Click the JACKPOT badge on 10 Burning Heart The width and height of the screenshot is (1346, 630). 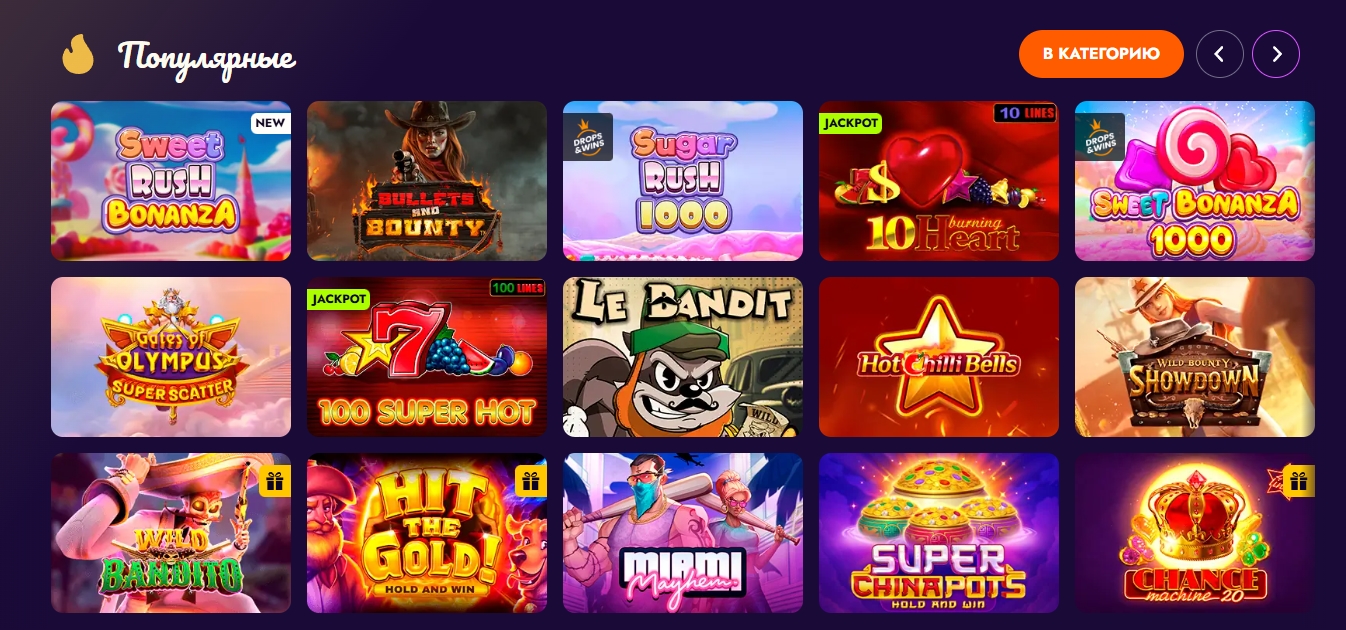click(850, 123)
